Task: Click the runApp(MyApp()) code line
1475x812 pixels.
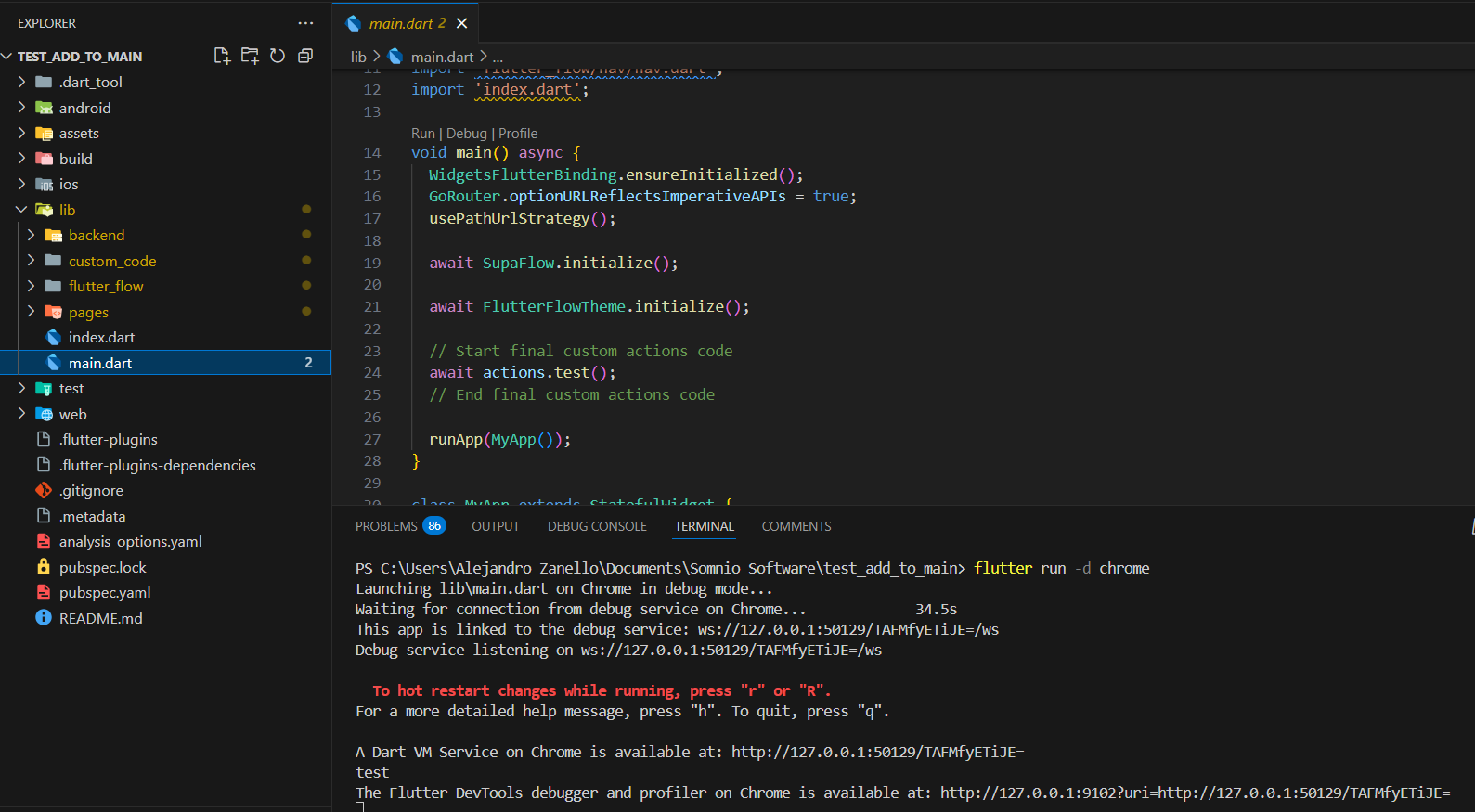Action: coord(500,439)
